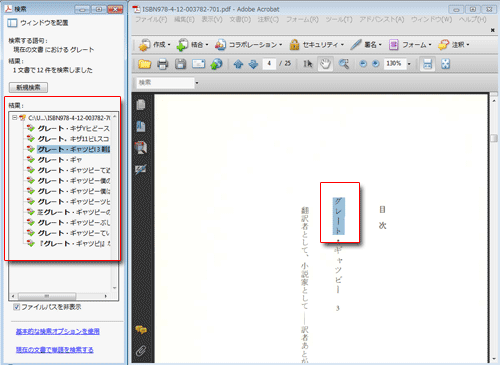This screenshot has width=500, height=365.
Task: Choose the Hand tool icon
Action: (325, 64)
